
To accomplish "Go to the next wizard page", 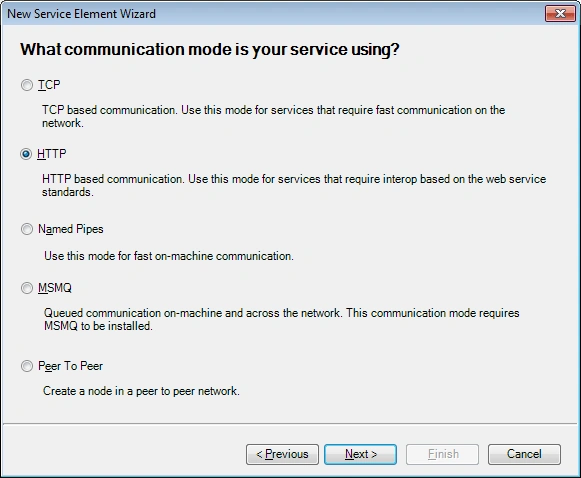I will tap(361, 454).
